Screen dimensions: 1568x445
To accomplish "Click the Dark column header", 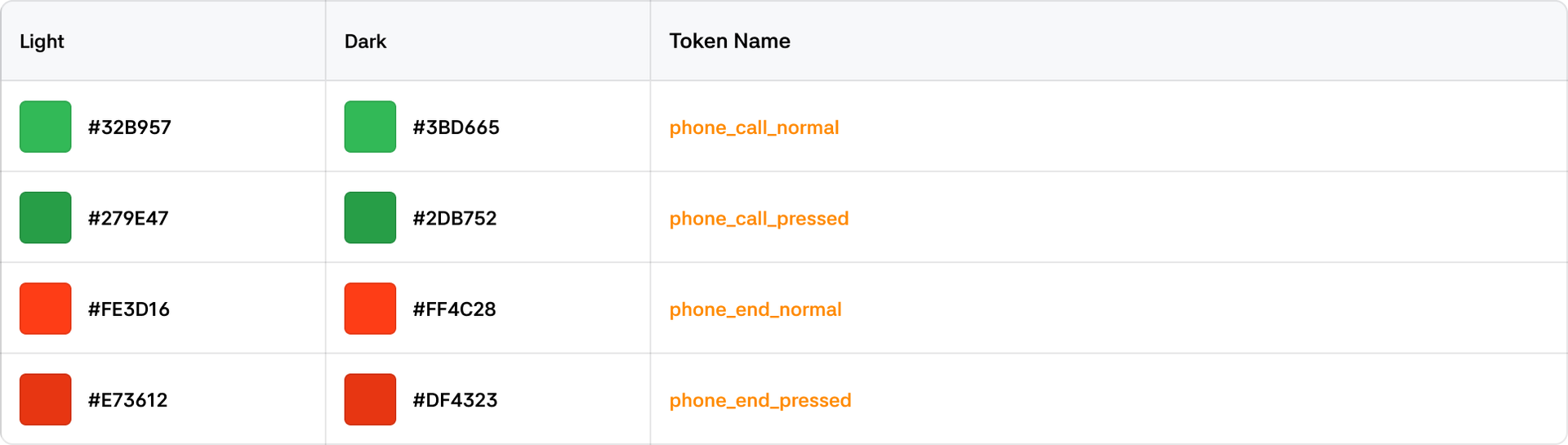I will tap(365, 42).
